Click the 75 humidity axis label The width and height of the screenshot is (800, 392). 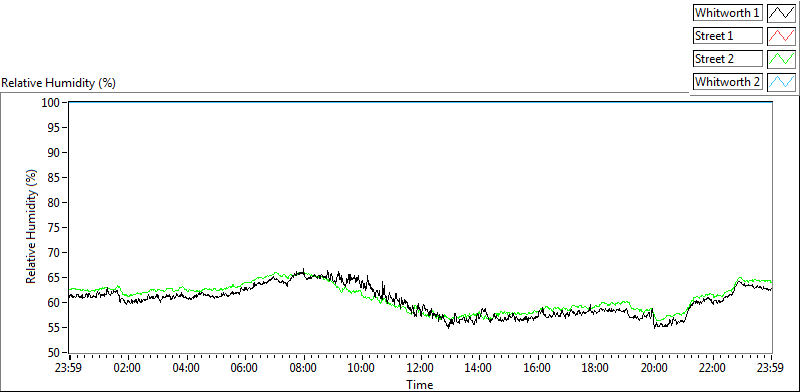pos(55,228)
